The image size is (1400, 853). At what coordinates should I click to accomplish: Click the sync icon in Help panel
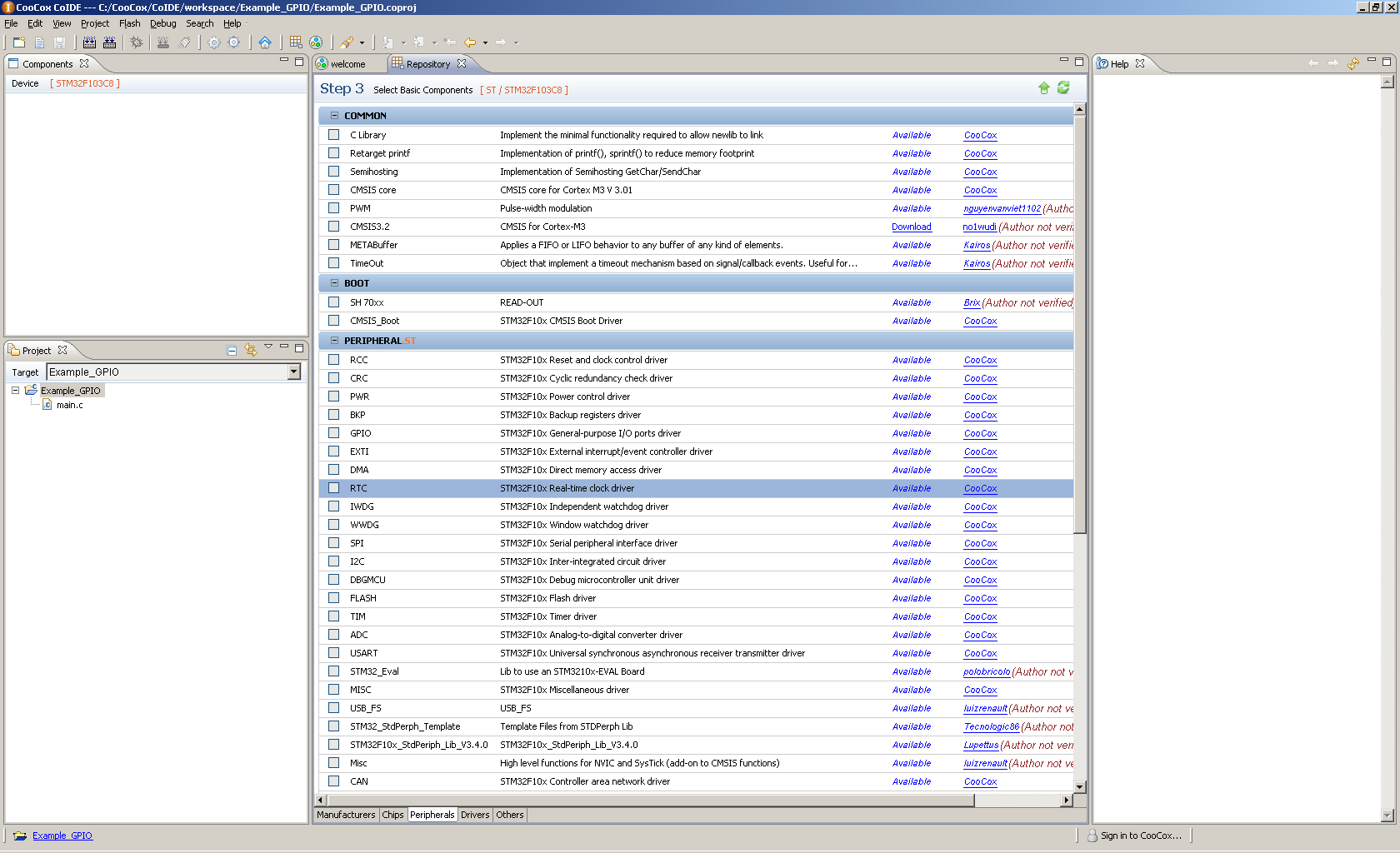pos(1353,63)
